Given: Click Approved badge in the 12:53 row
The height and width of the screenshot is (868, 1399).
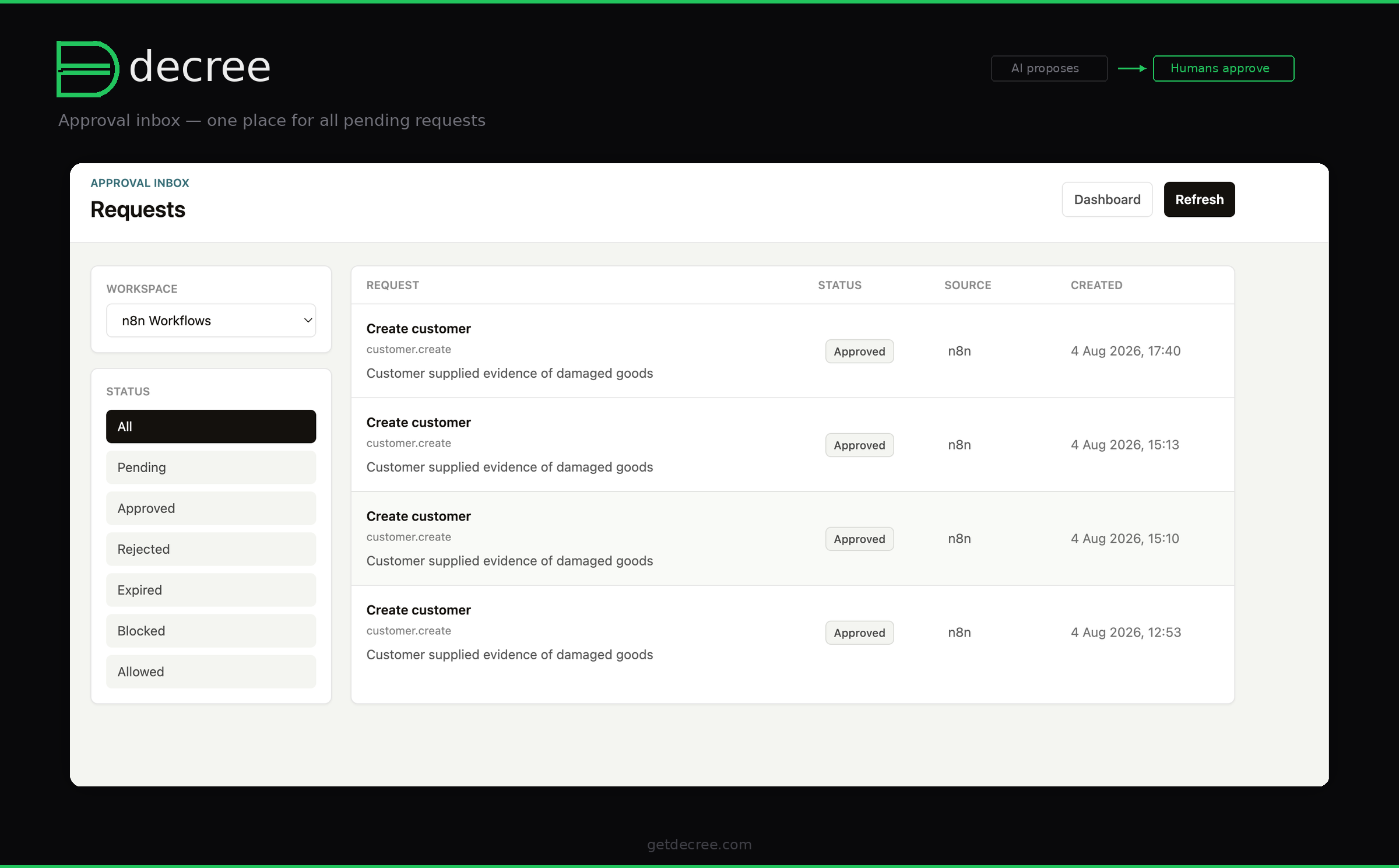Looking at the screenshot, I should tap(859, 633).
